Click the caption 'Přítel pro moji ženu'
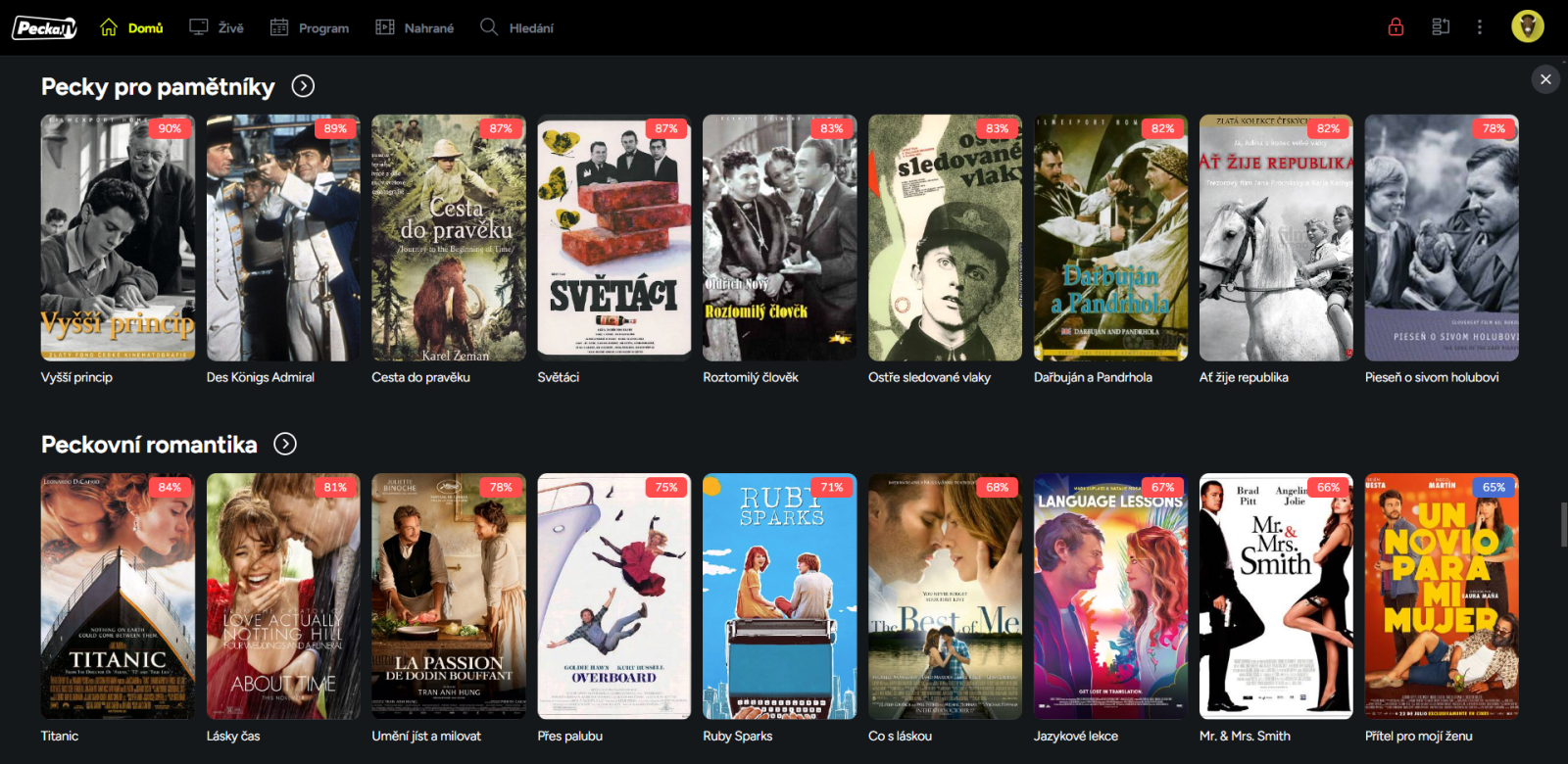 point(1419,736)
